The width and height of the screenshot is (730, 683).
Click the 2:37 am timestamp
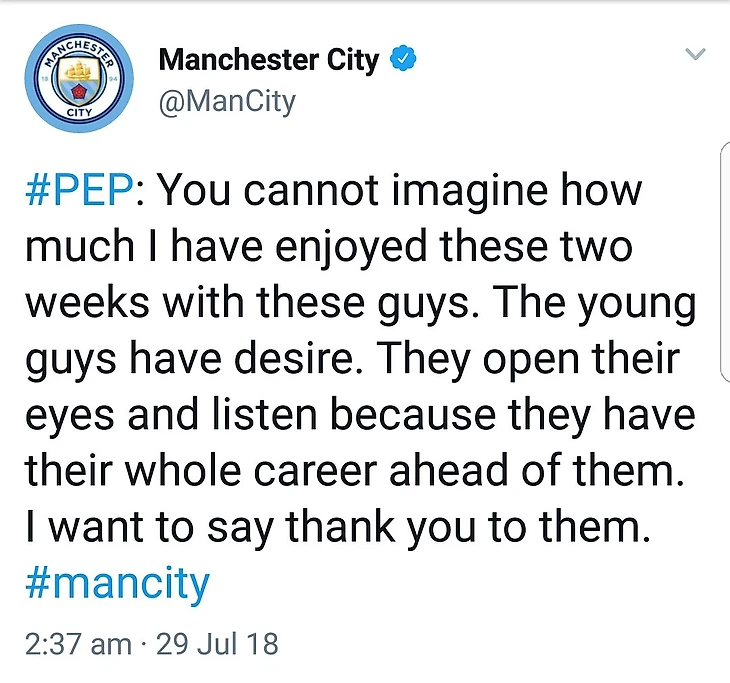coord(78,644)
